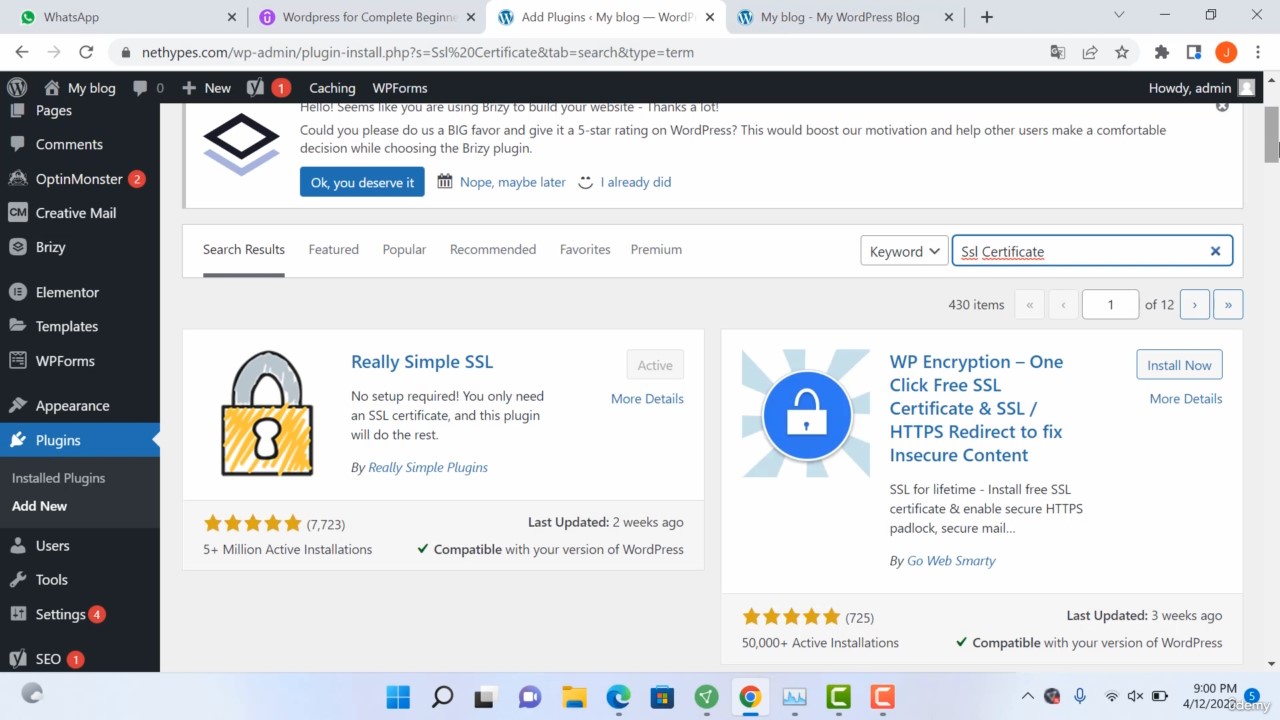Click the Settings sidebar icon
The height and width of the screenshot is (720, 1280).
point(17,614)
